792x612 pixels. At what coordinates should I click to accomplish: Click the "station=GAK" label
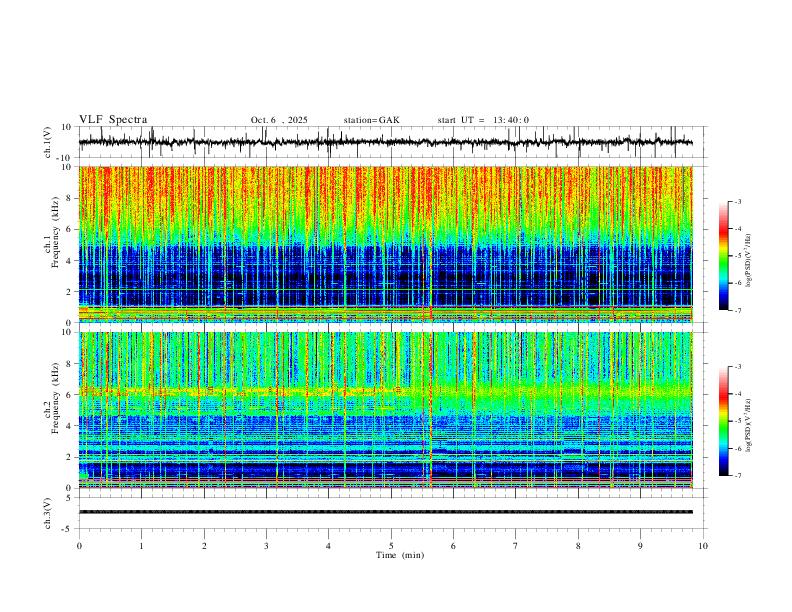click(x=371, y=120)
